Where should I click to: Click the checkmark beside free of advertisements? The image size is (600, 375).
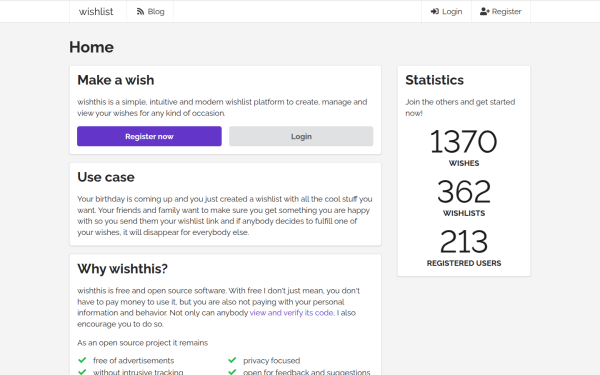point(82,360)
